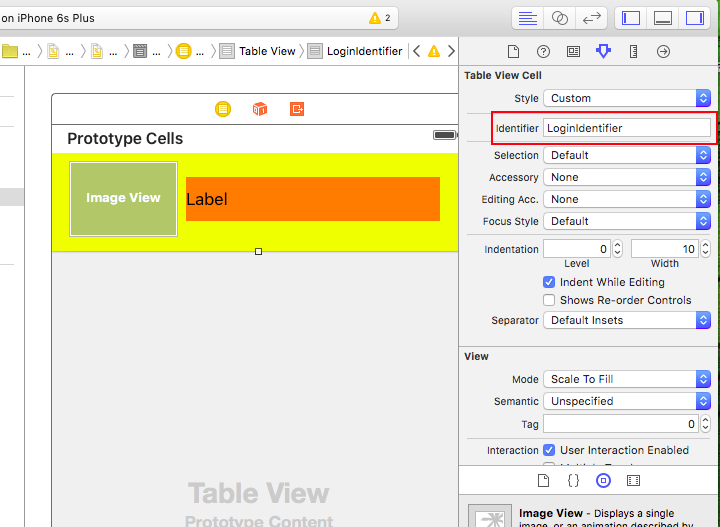Viewport: 720px width, 527px height.
Task: Click the Table View Cell section title
Action: click(503, 75)
